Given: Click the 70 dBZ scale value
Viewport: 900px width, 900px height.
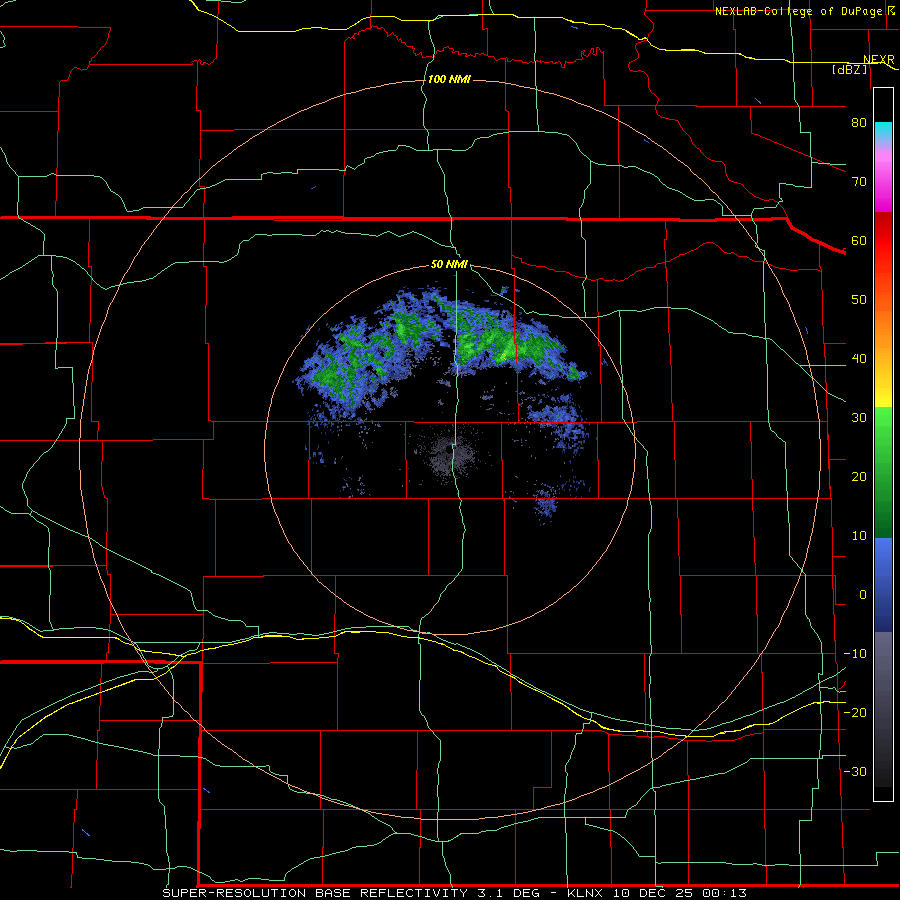Looking at the screenshot, I should click(x=859, y=181).
